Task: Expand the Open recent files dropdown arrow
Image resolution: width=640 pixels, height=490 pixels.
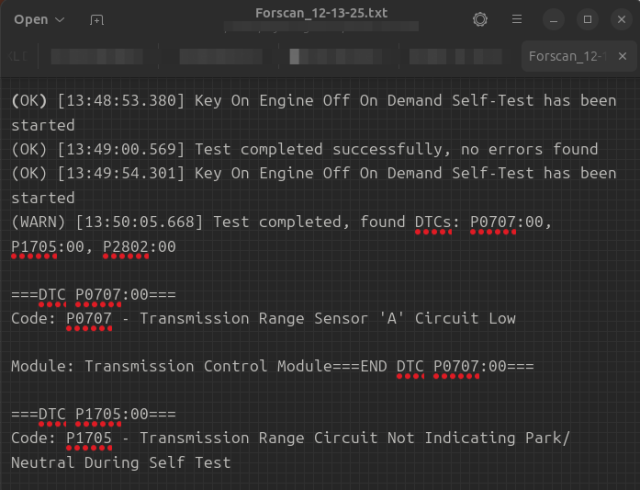Action: [x=59, y=20]
